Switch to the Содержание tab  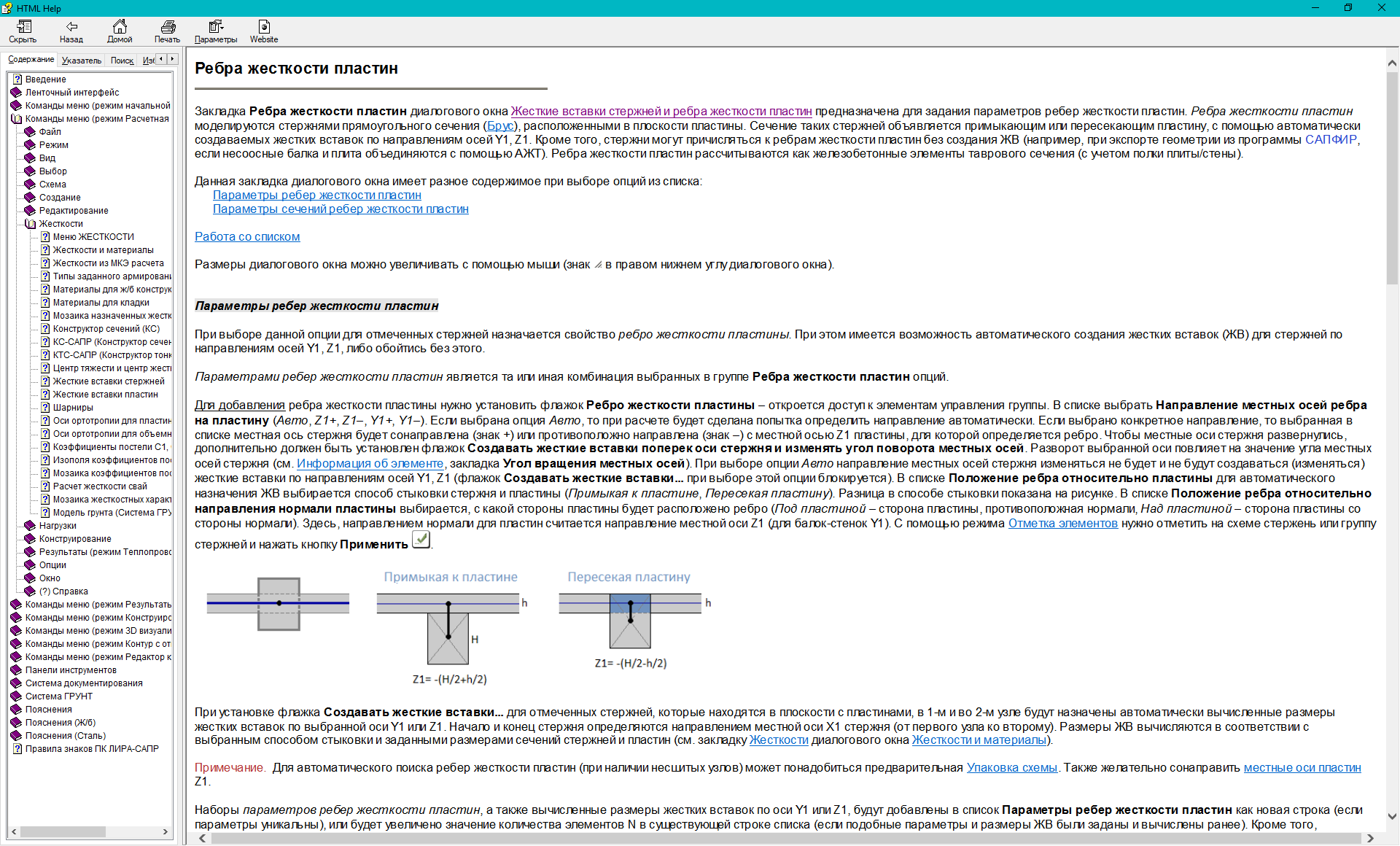tap(31, 60)
